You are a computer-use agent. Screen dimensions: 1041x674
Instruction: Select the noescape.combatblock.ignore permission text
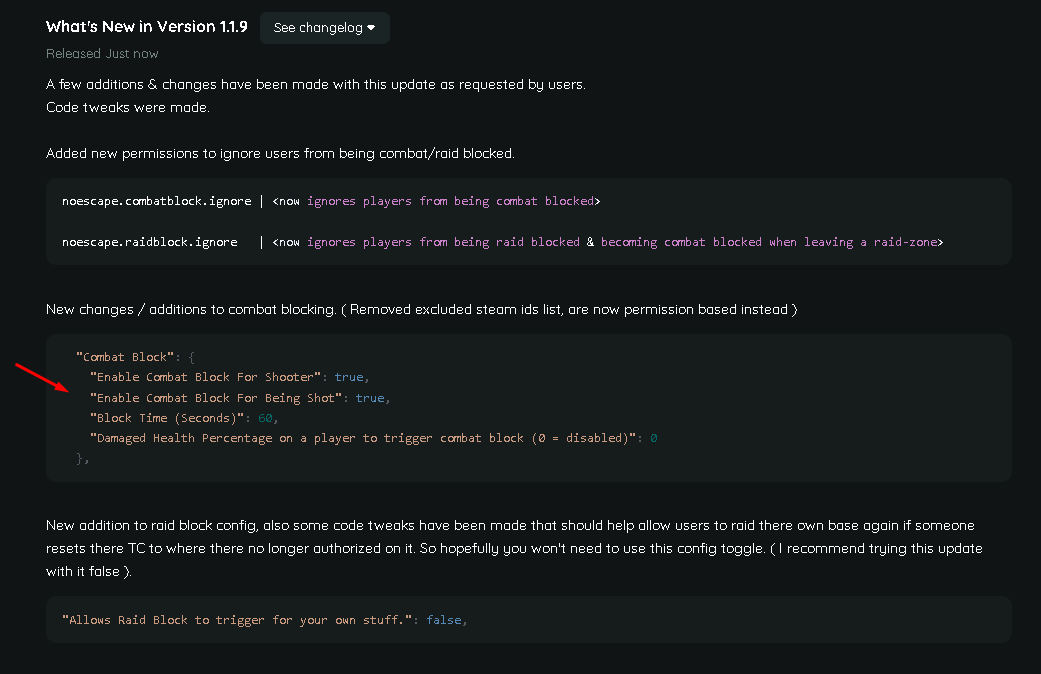click(x=156, y=201)
